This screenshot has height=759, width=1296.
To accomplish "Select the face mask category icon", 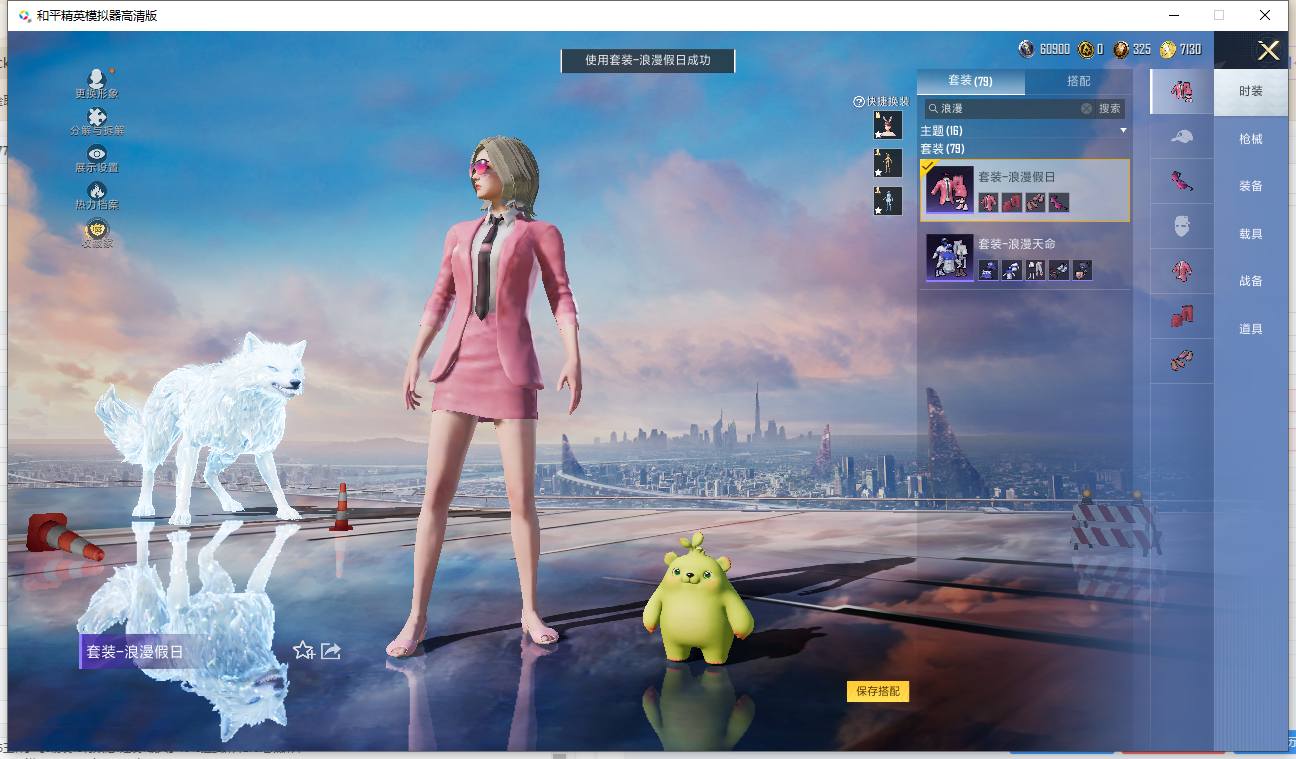I will click(x=1182, y=227).
